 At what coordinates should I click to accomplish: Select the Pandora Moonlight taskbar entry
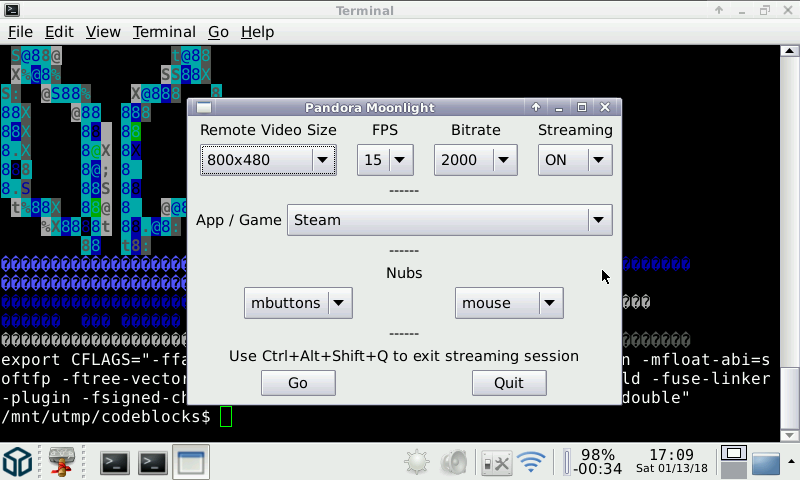[x=191, y=462]
